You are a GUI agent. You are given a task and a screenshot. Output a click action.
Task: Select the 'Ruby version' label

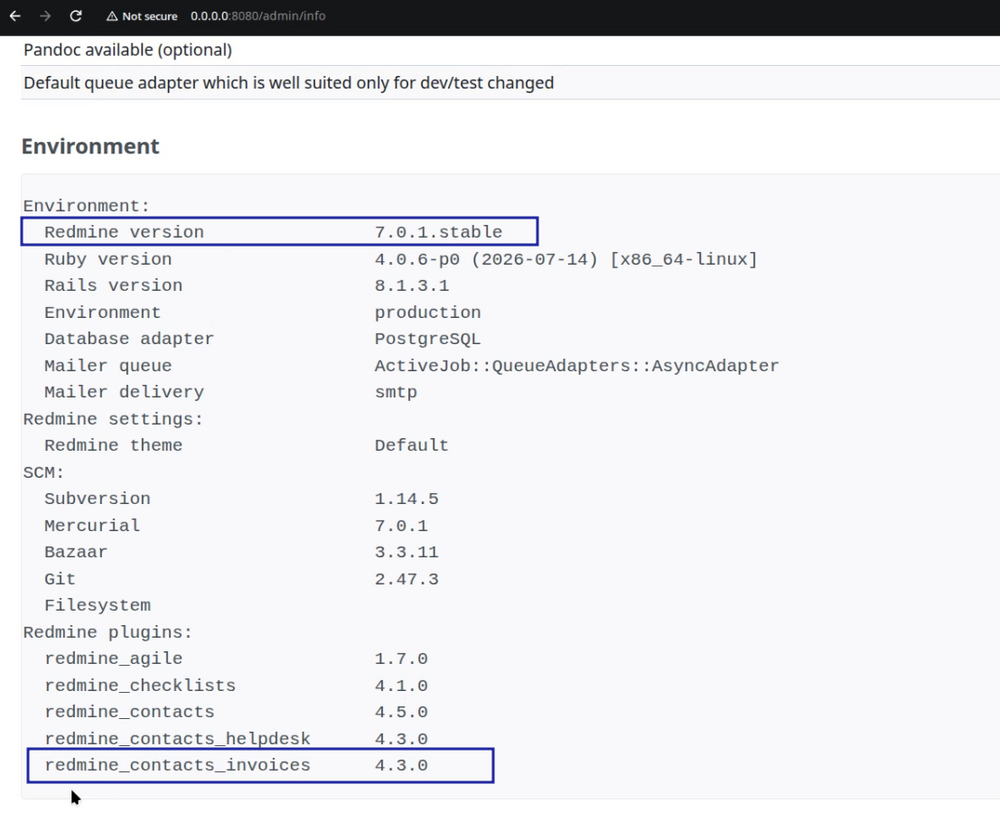click(108, 260)
